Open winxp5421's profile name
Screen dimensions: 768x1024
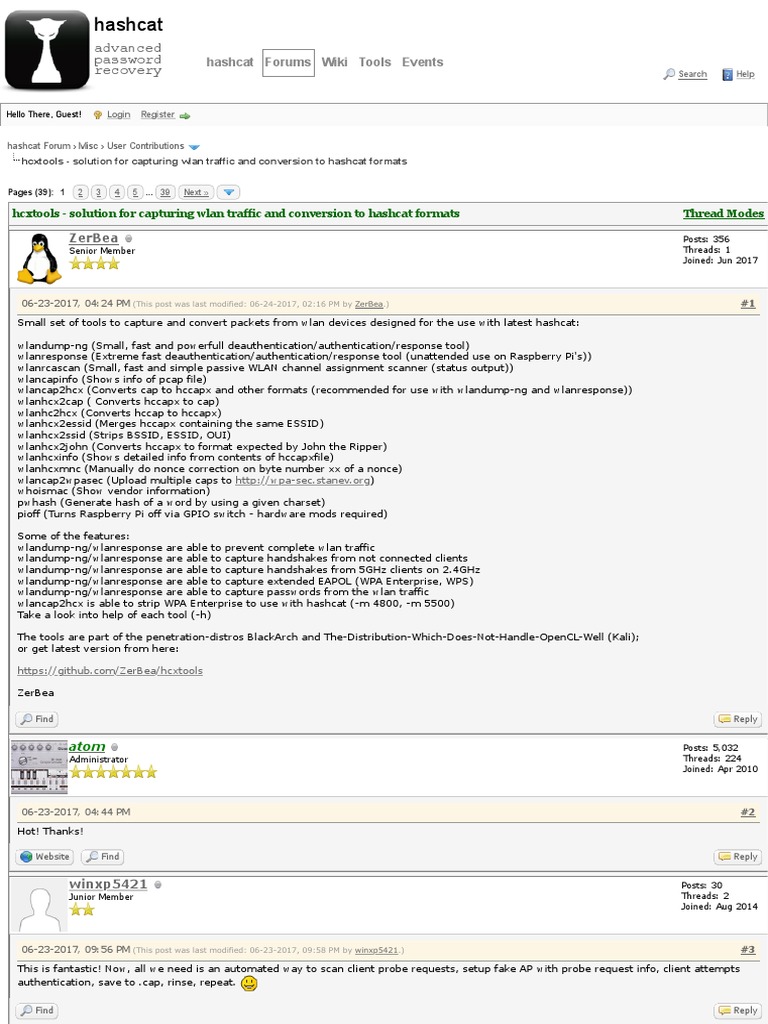coord(108,884)
